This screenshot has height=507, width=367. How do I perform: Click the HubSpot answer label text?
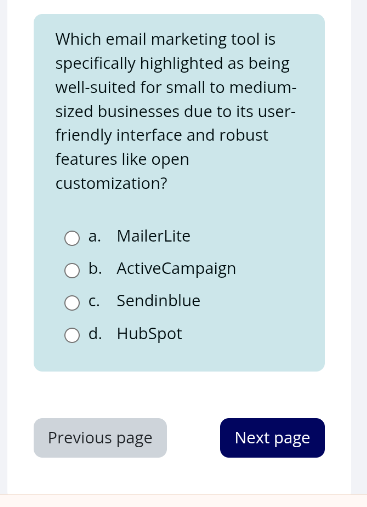[x=149, y=333]
